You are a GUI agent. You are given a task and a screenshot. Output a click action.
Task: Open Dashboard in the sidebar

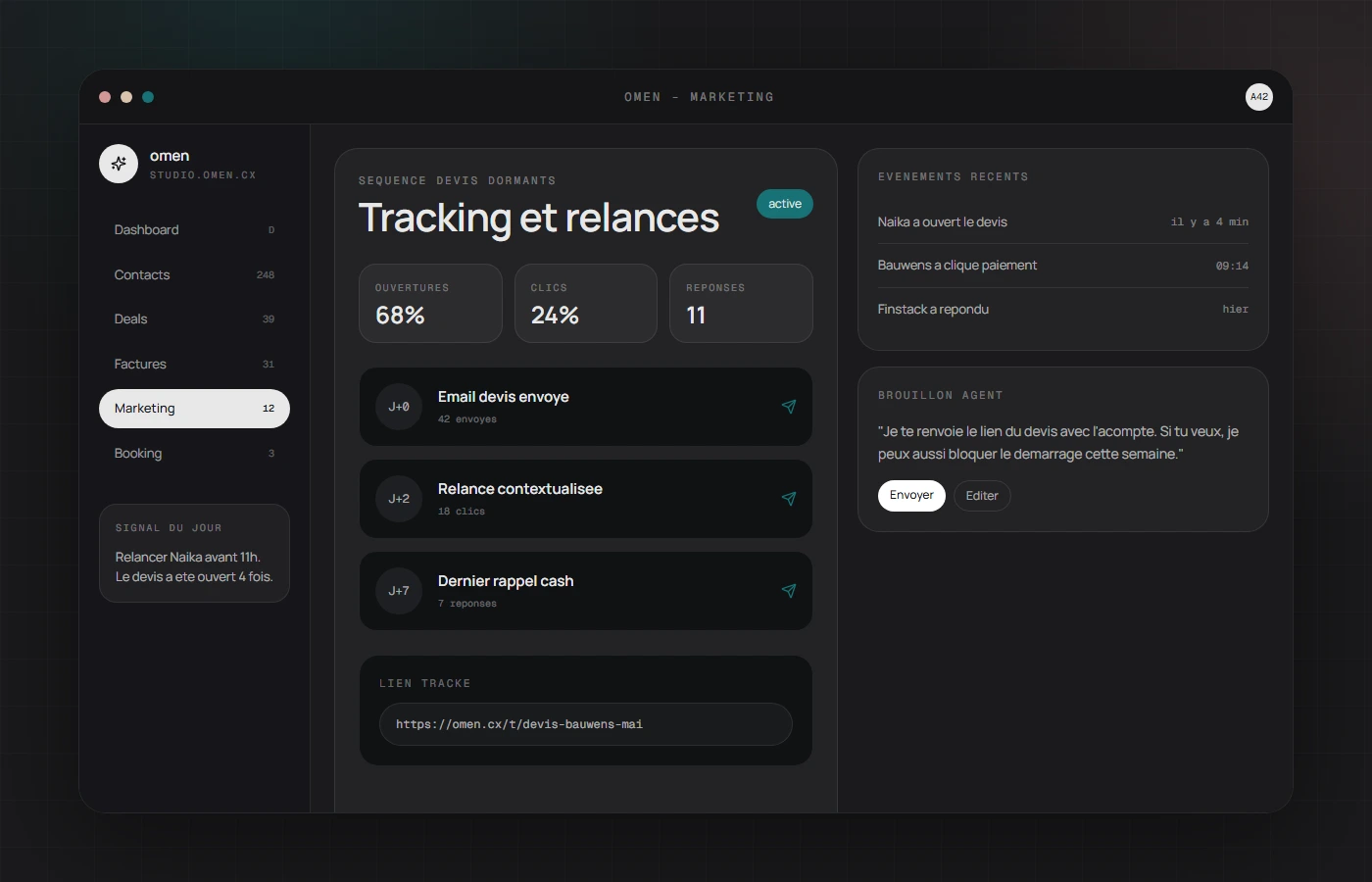click(194, 230)
